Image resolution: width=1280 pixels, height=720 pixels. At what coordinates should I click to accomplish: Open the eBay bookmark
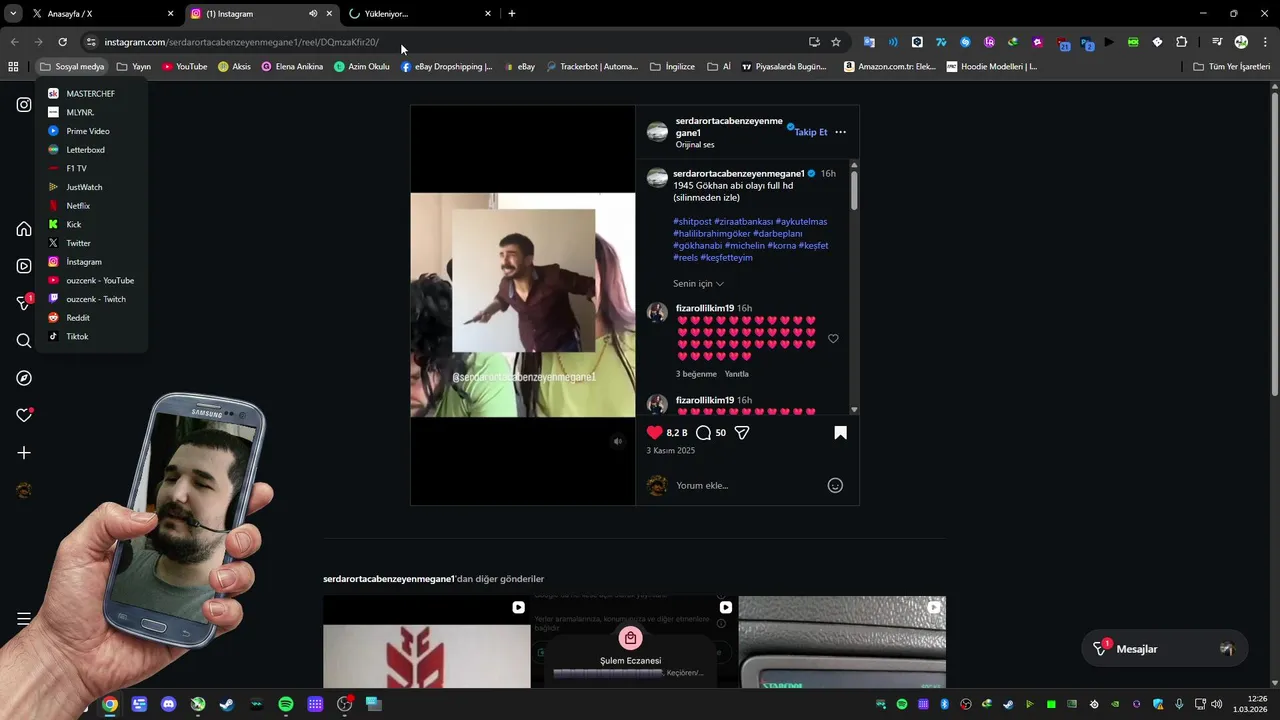tap(520, 67)
